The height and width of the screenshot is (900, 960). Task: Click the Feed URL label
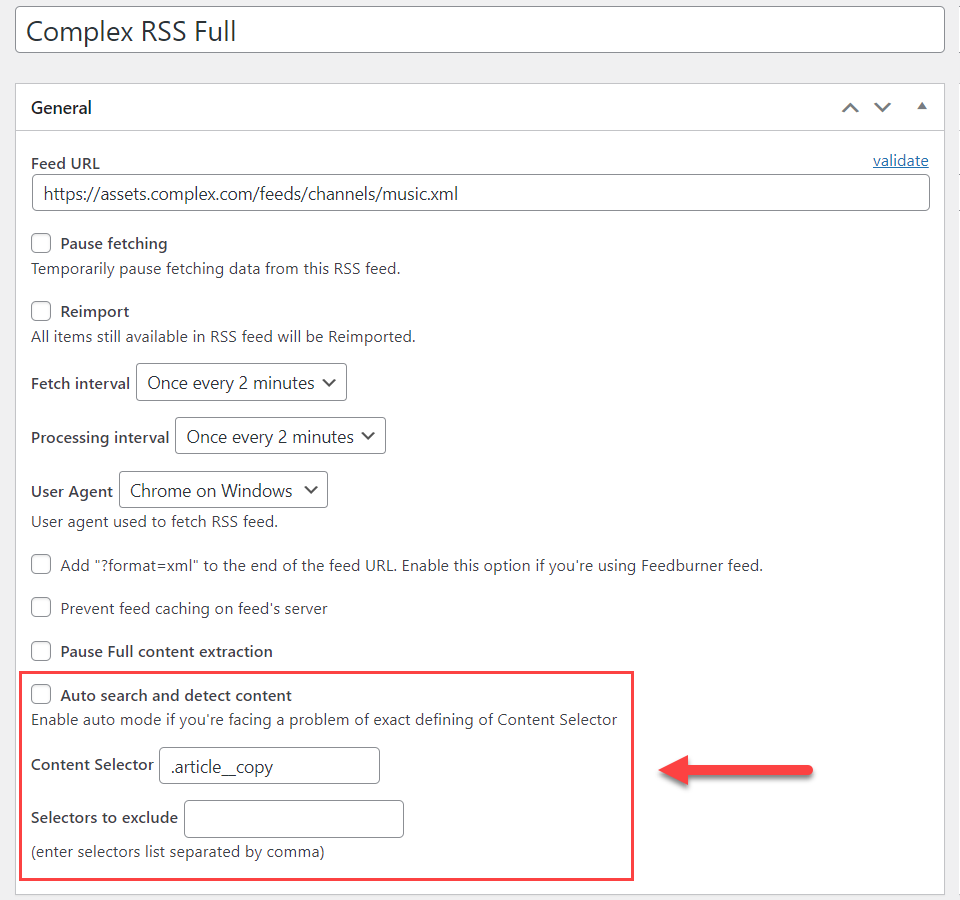click(x=66, y=163)
